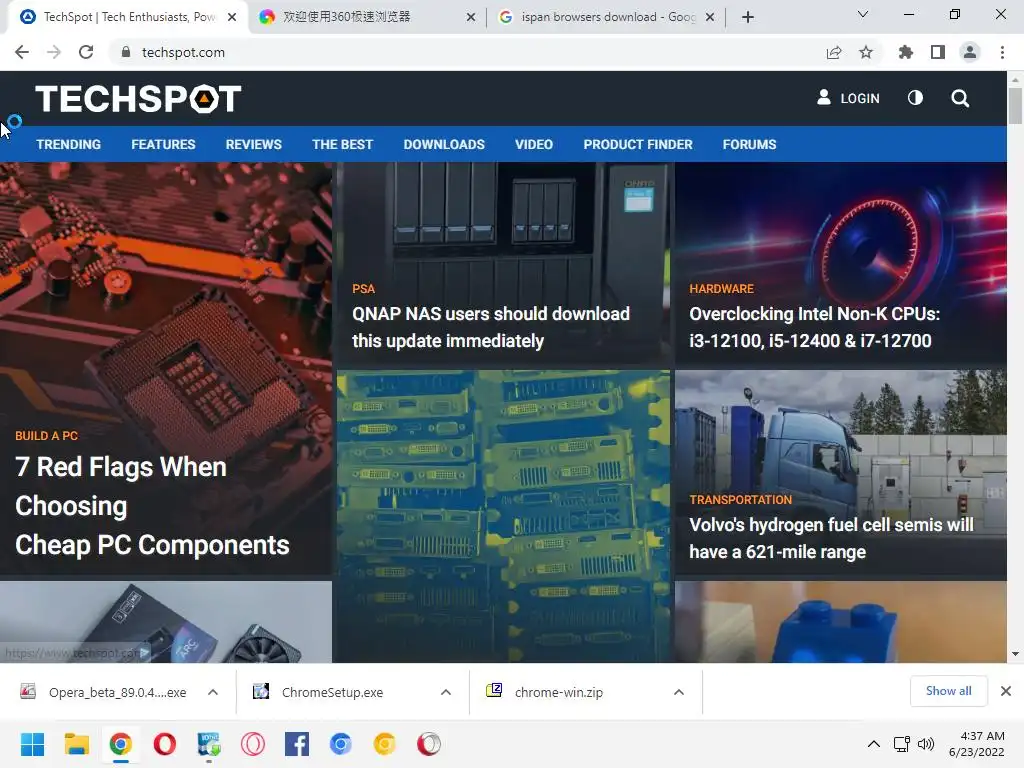Image resolution: width=1024 pixels, height=768 pixels.
Task: Reload the TechSpot page
Action: tap(86, 52)
